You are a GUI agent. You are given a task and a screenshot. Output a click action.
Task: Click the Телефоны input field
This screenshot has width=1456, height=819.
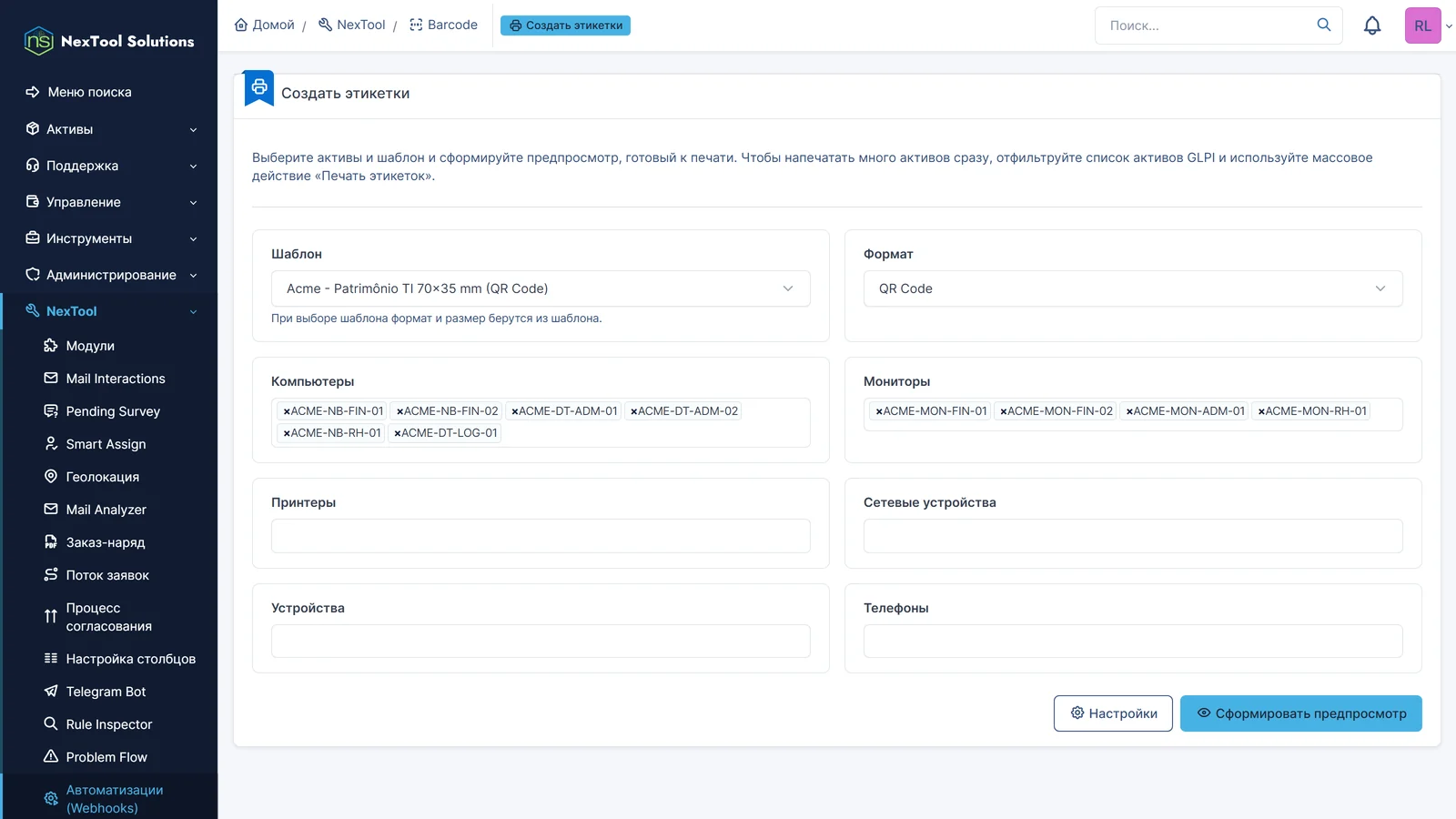(x=1133, y=642)
